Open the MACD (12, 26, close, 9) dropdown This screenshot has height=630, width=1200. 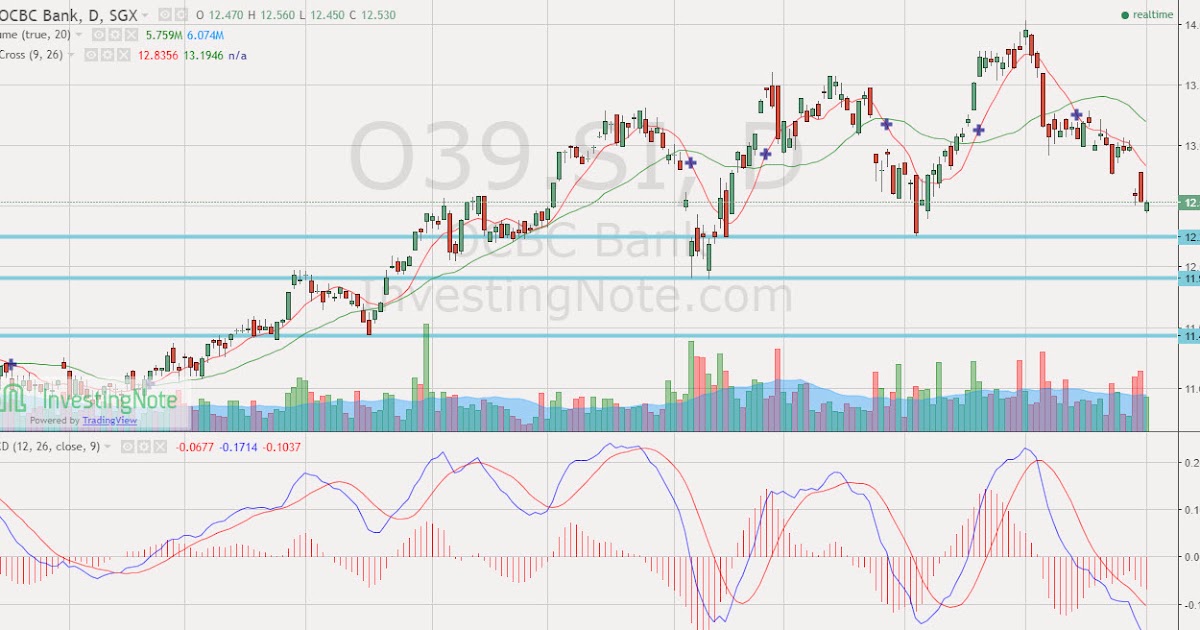coord(107,447)
